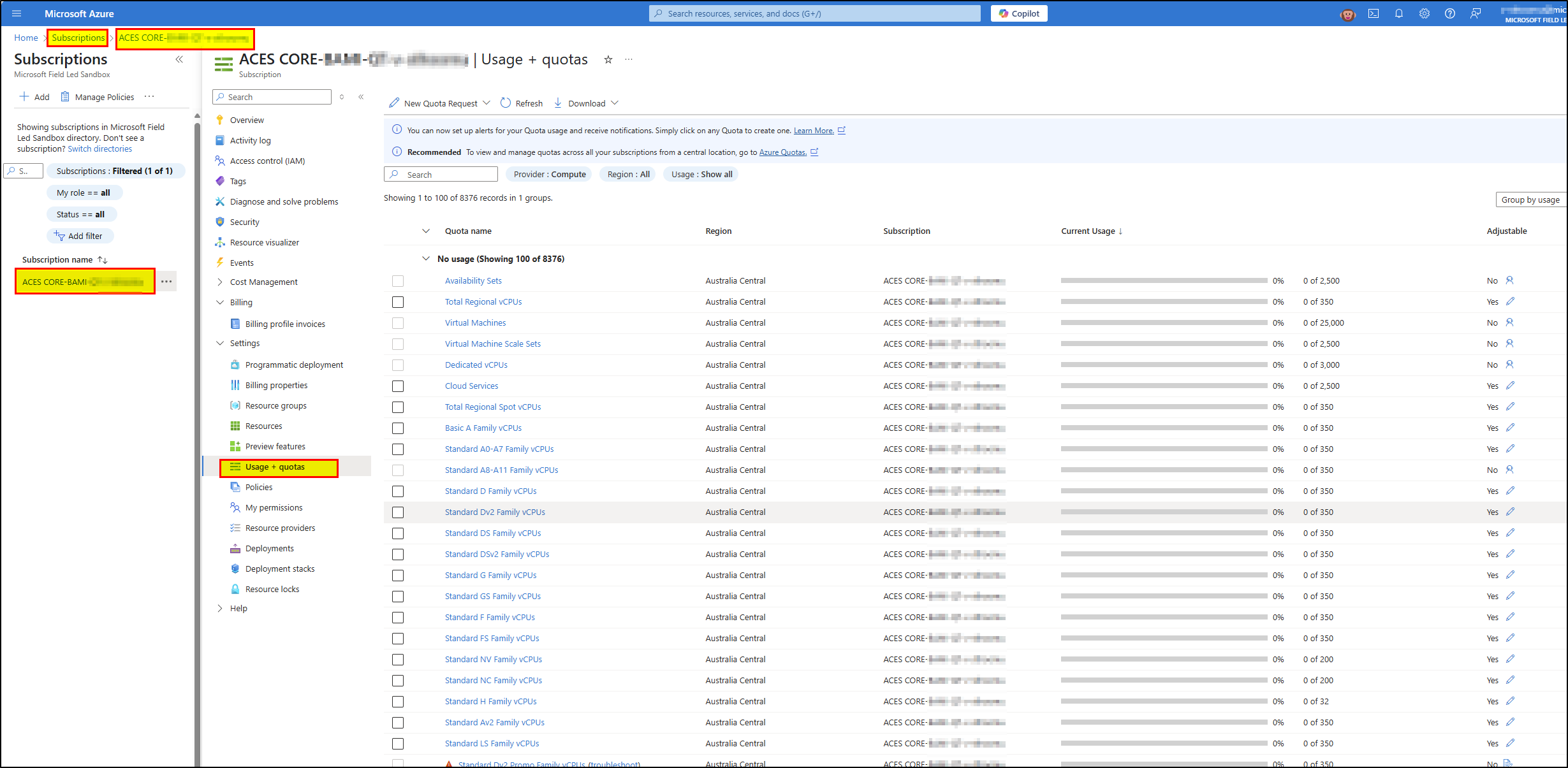The height and width of the screenshot is (768, 1568).
Task: Click the Refresh button
Action: (x=522, y=103)
